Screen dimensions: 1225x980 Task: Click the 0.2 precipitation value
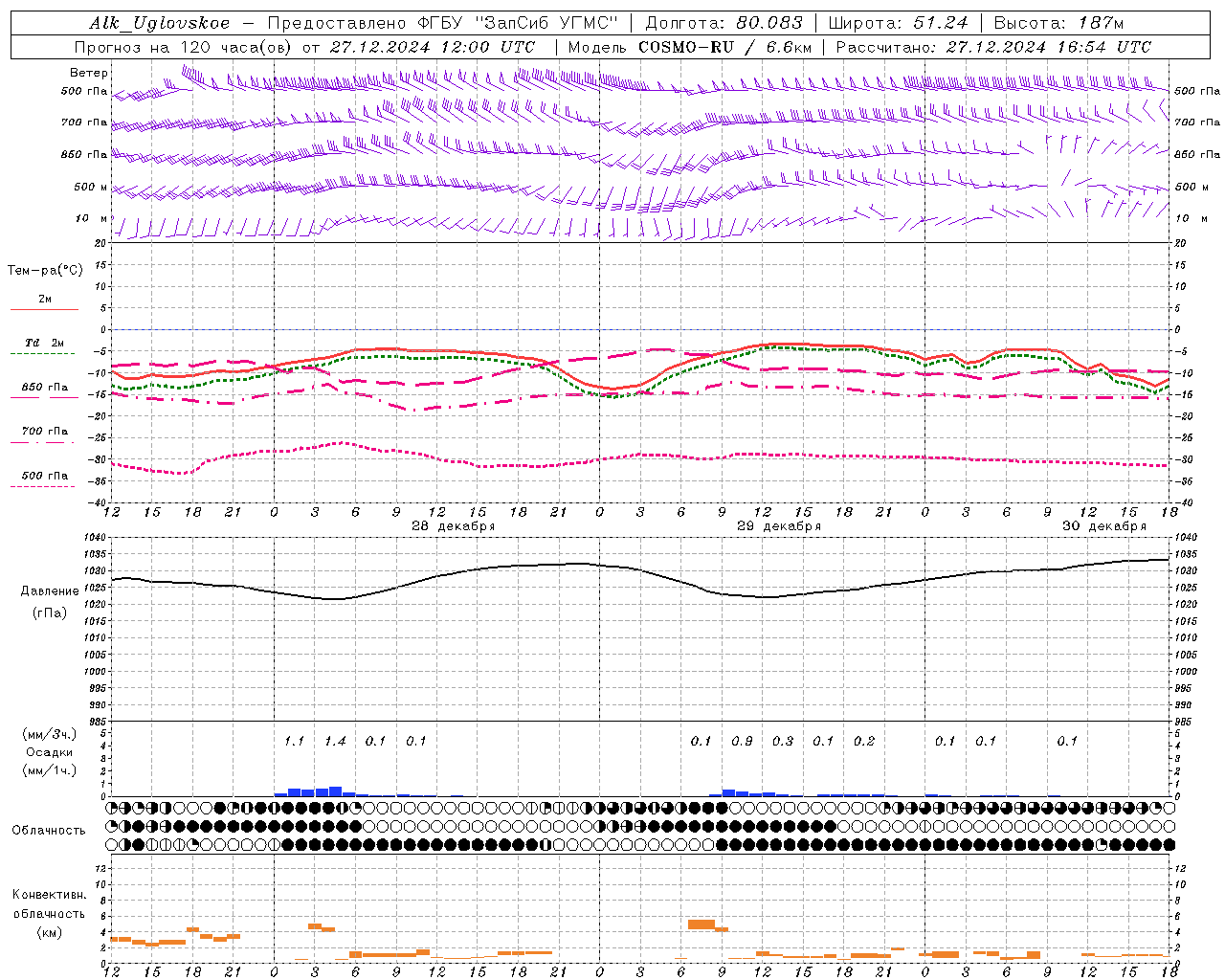(864, 741)
